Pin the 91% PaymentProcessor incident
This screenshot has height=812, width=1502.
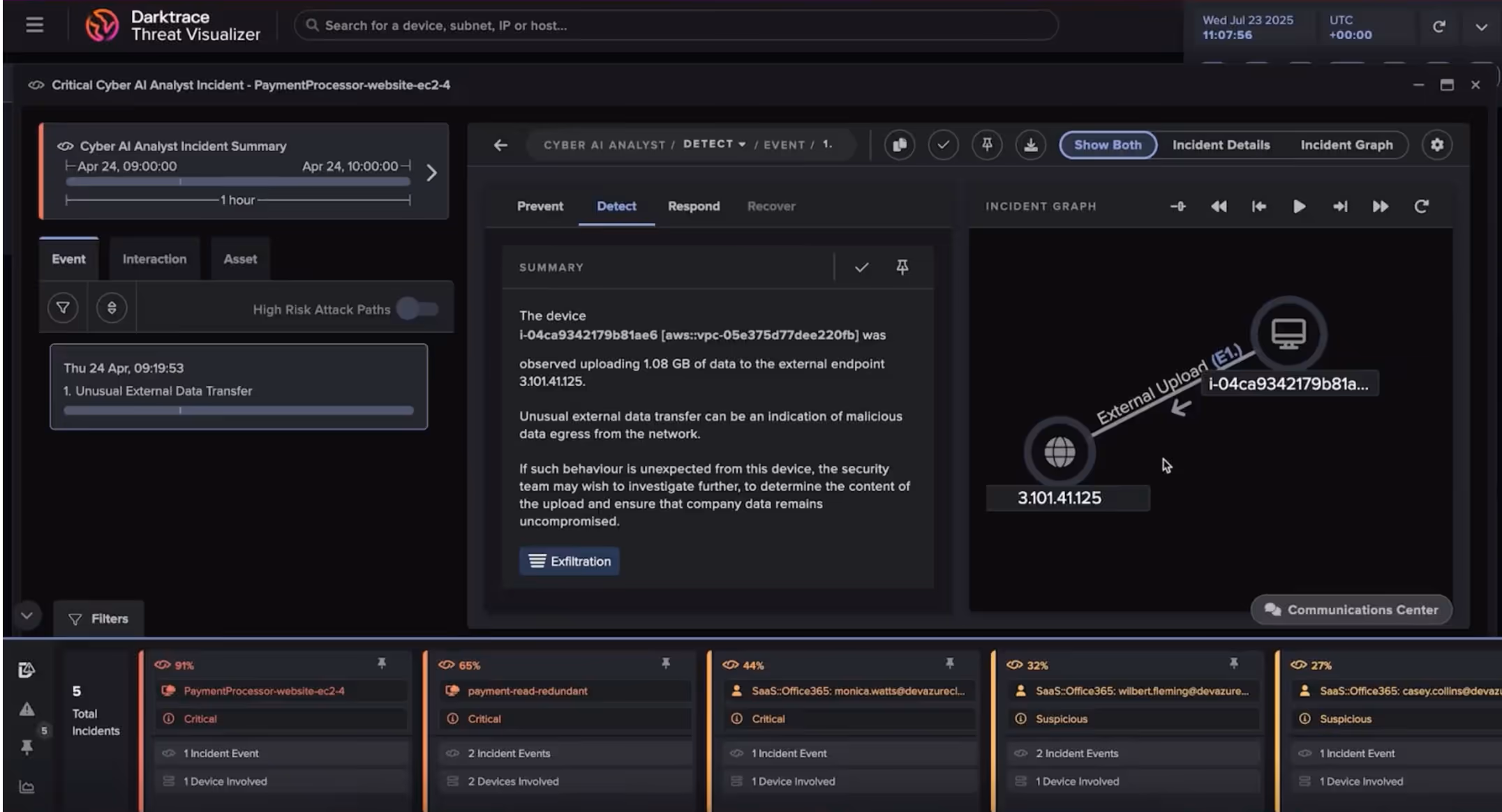point(382,663)
